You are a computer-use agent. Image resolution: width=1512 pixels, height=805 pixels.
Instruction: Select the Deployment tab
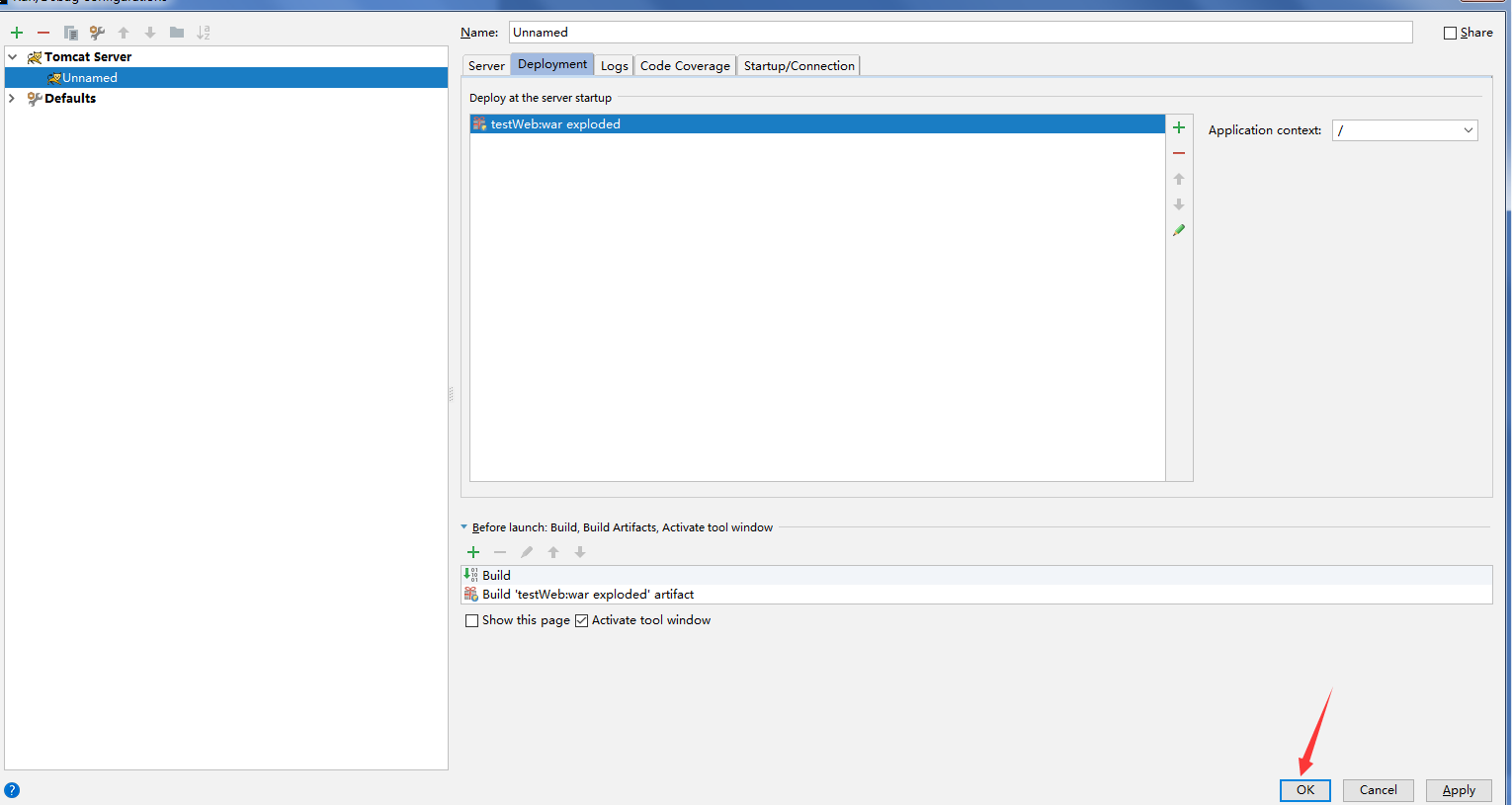pos(552,64)
